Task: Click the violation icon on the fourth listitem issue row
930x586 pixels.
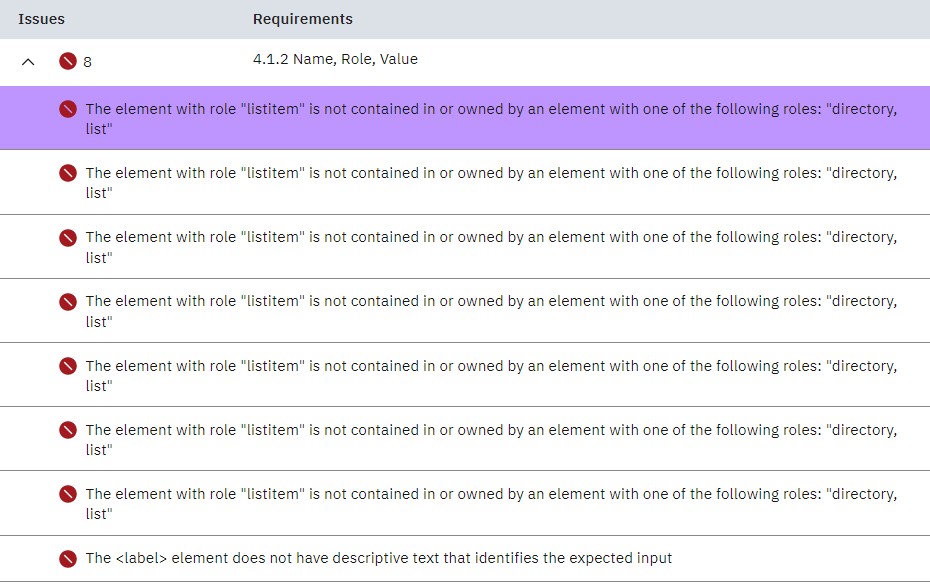Action: 68,300
